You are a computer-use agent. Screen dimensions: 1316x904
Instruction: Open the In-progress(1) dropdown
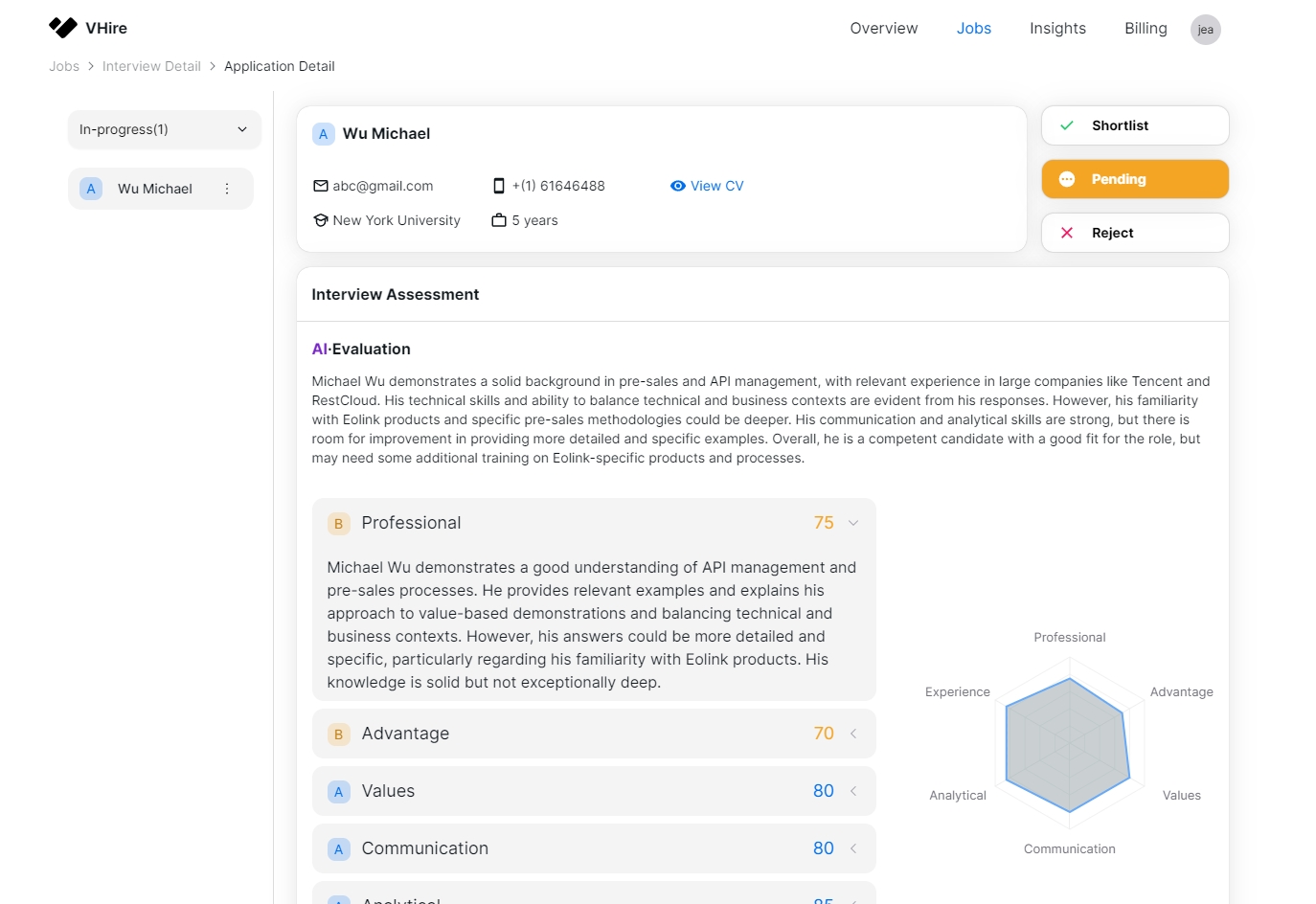[x=164, y=129]
